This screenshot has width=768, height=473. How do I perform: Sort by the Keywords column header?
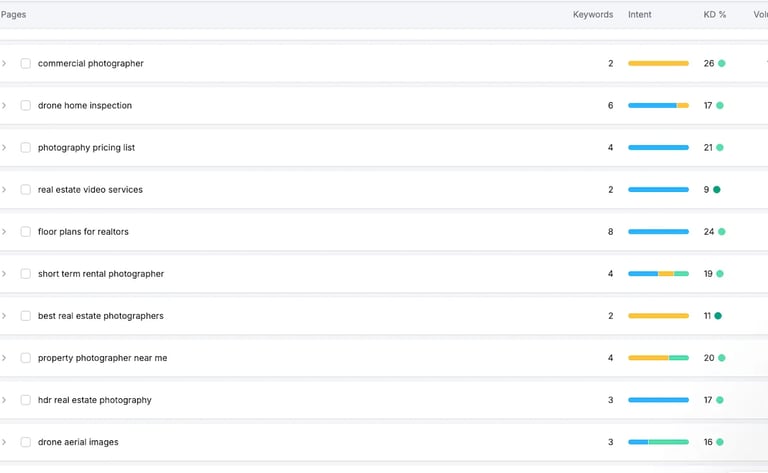pyautogui.click(x=593, y=15)
